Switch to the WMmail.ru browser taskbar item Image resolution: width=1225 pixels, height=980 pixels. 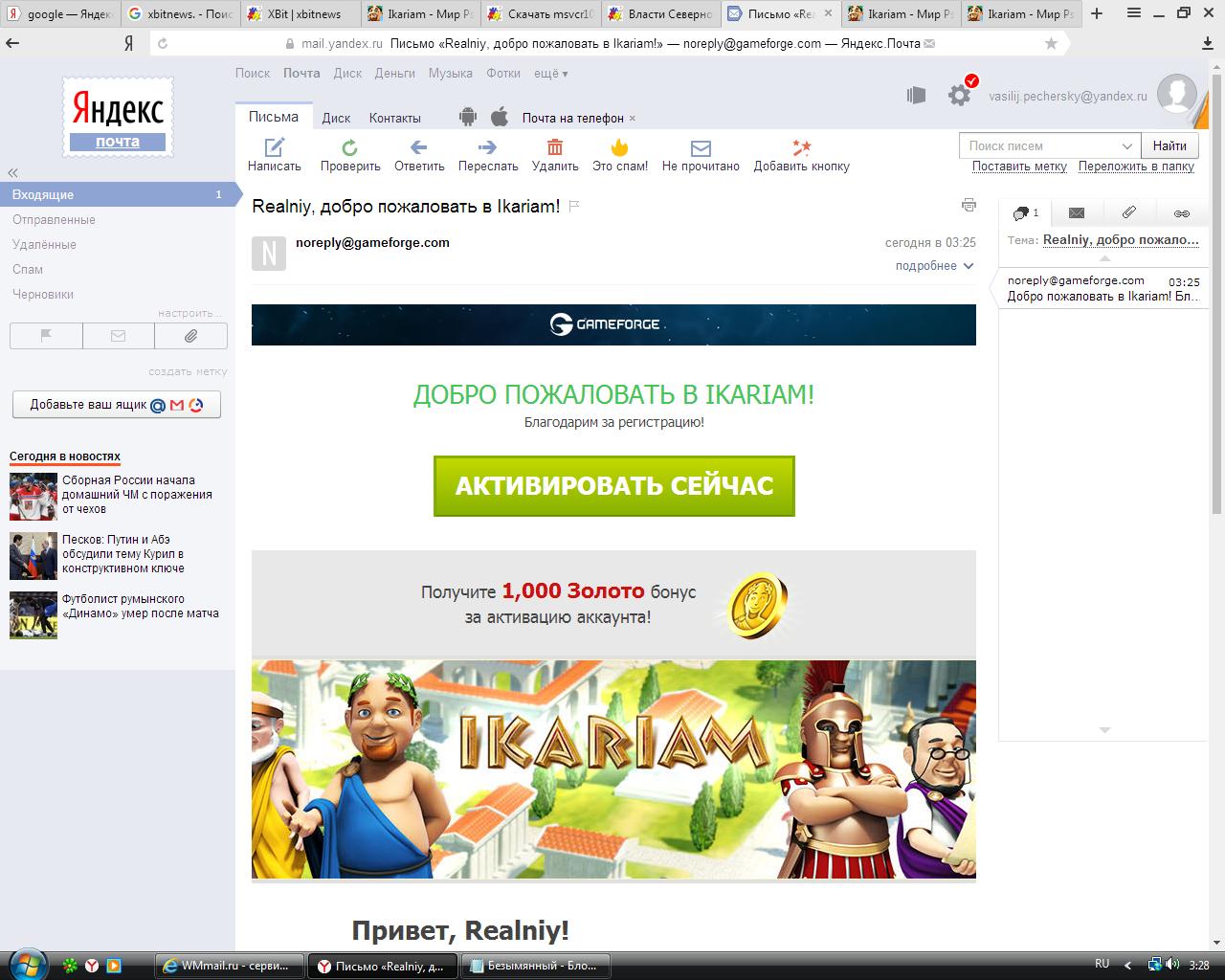(229, 967)
